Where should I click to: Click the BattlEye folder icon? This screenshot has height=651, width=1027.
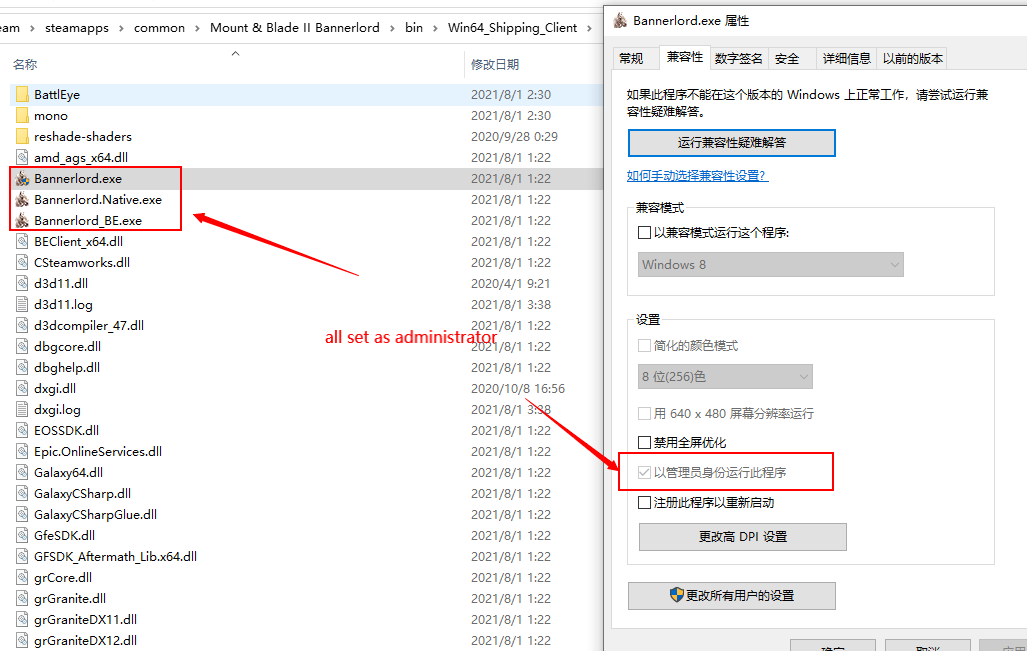pyautogui.click(x=22, y=94)
